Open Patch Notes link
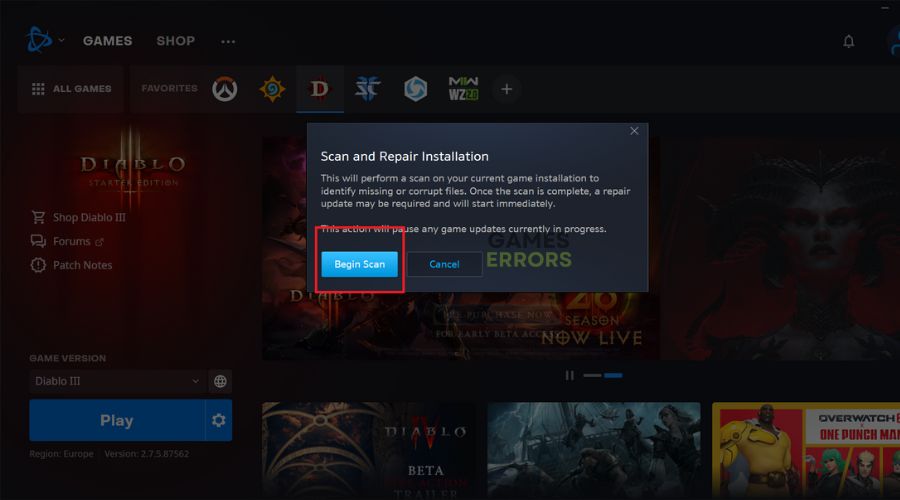Image resolution: width=900 pixels, height=500 pixels. [83, 265]
